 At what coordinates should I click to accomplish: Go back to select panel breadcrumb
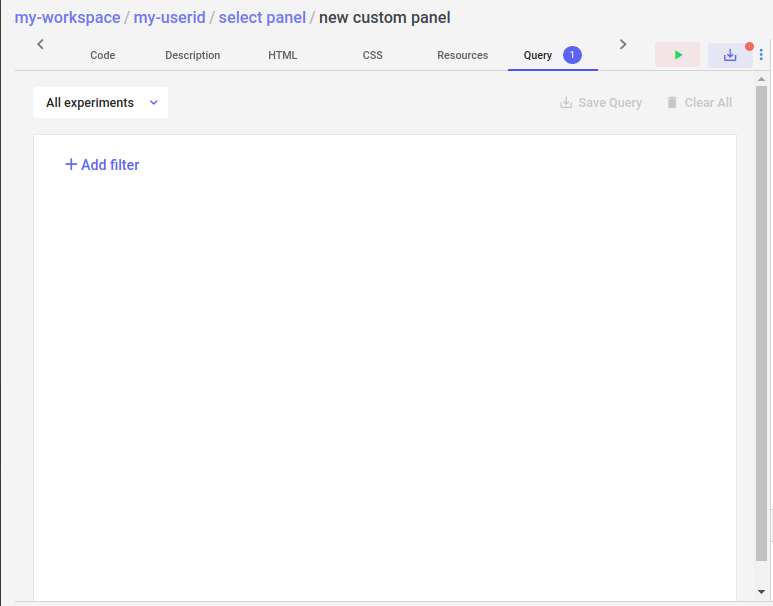[x=262, y=18]
